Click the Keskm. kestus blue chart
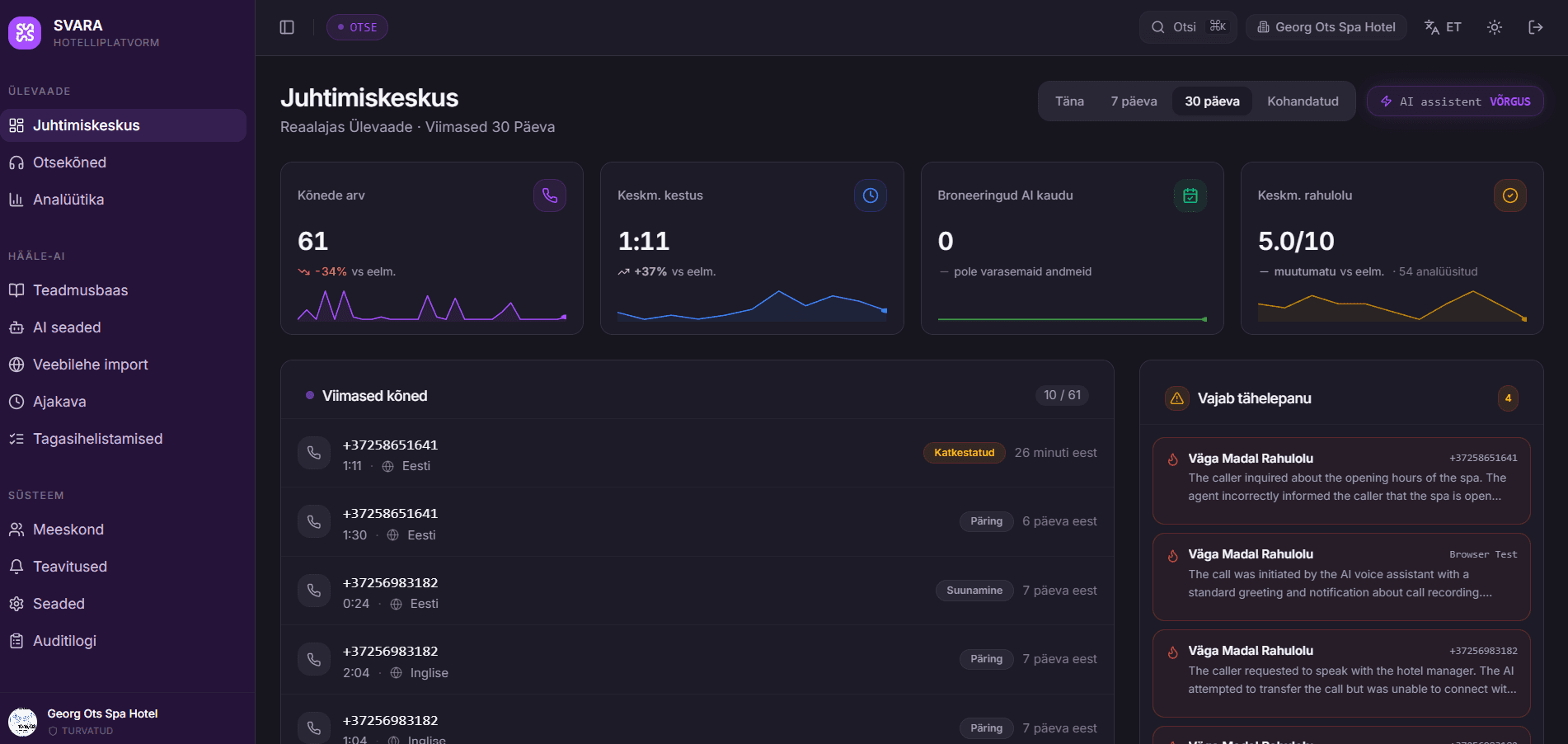Screen dimensions: 1568x744 (752, 305)
